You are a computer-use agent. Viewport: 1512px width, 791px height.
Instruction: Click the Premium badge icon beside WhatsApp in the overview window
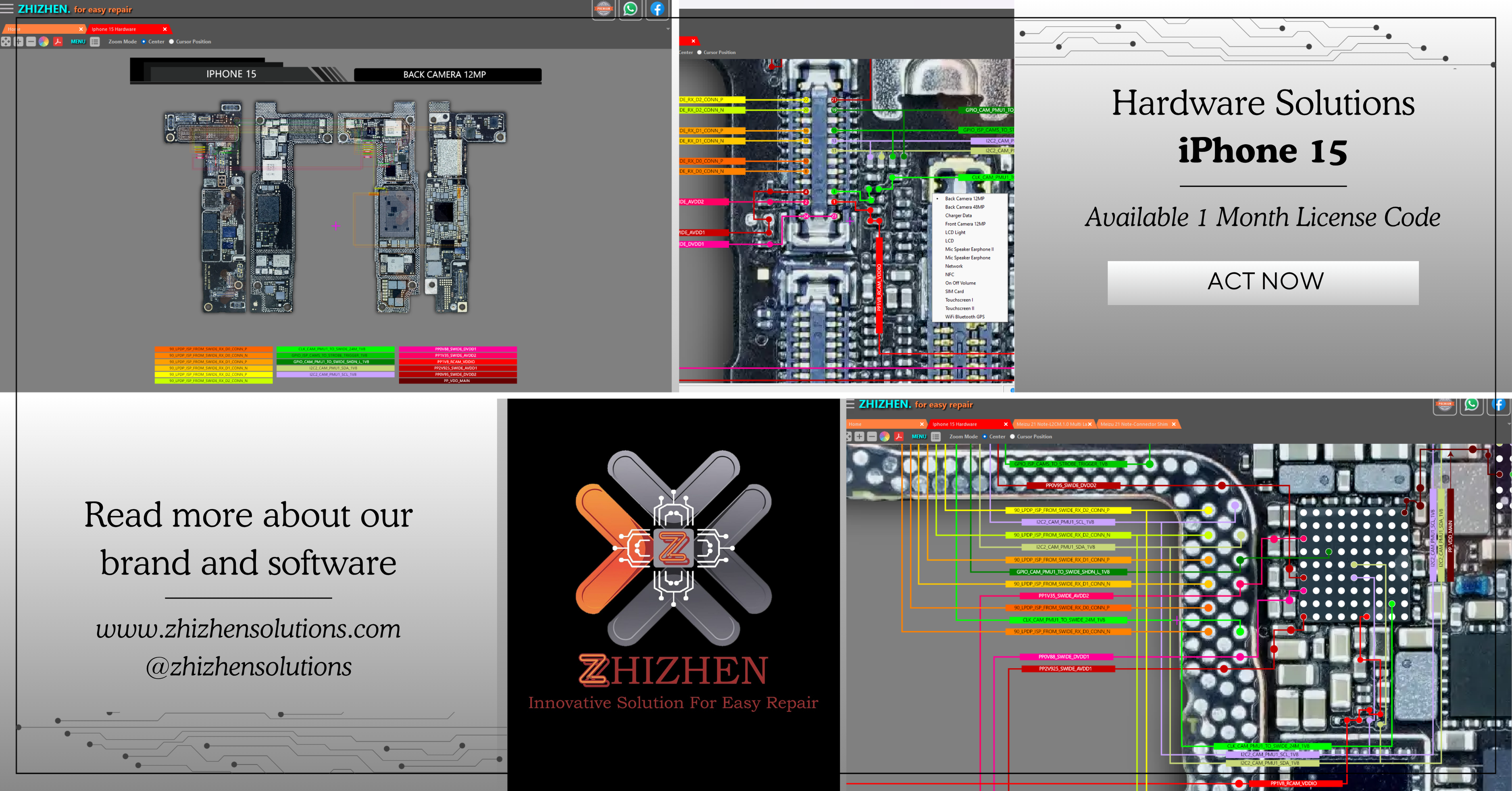tap(604, 9)
